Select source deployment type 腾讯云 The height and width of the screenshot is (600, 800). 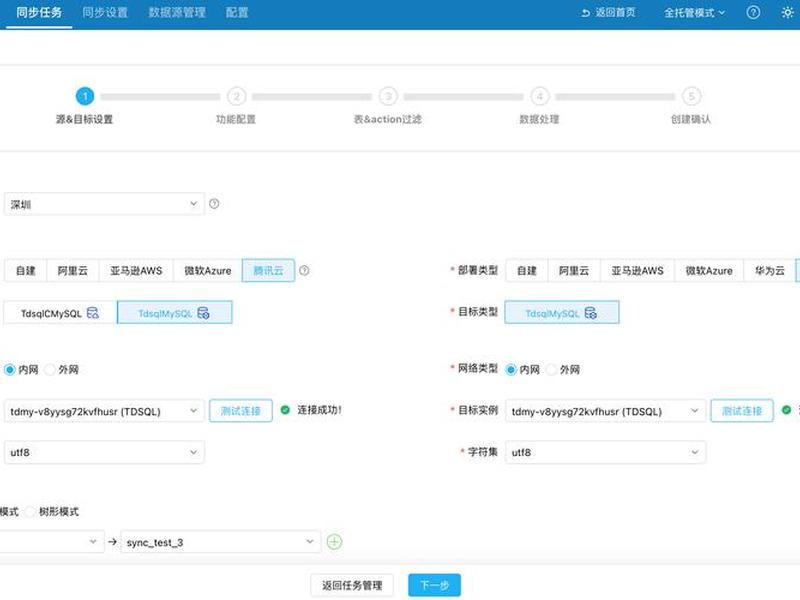click(268, 270)
